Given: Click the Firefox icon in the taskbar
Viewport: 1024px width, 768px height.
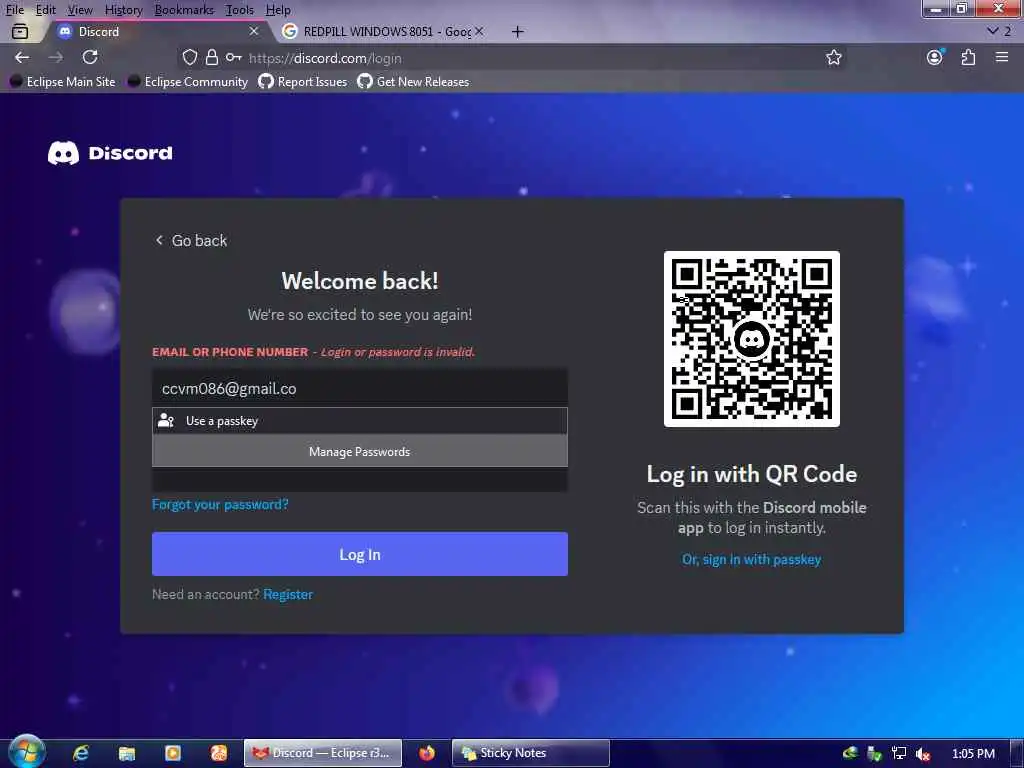Looking at the screenshot, I should 427,753.
